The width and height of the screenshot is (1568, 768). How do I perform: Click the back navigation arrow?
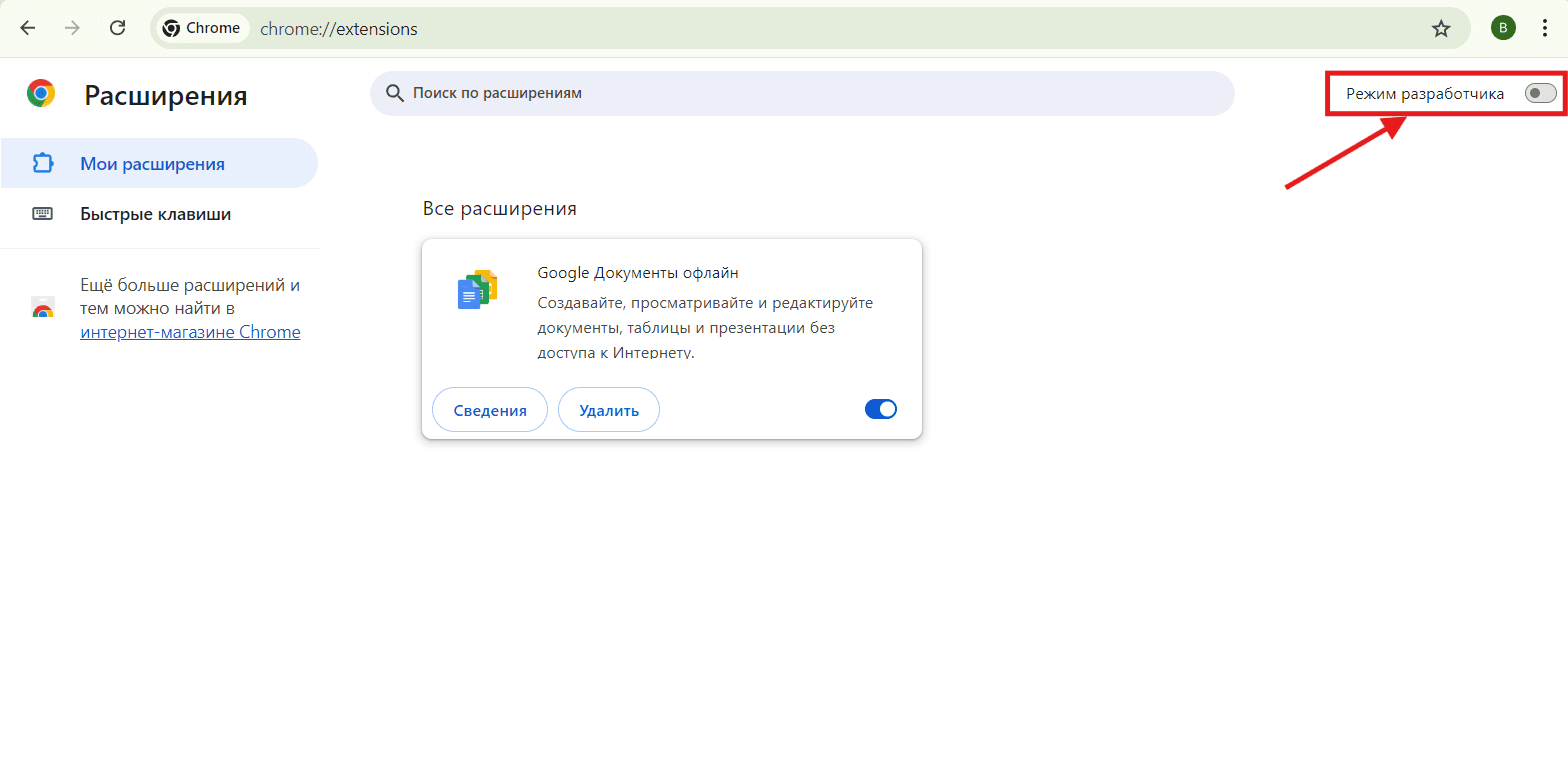point(28,28)
